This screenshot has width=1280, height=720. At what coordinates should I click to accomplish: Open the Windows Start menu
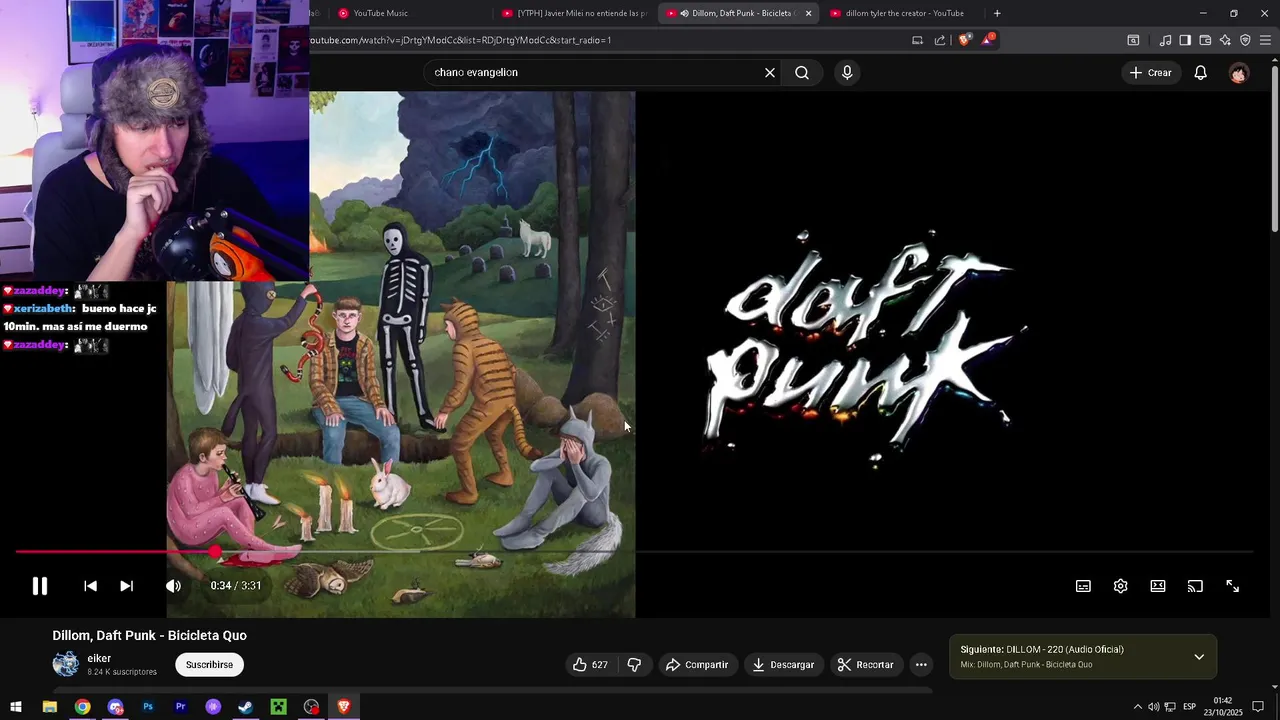(16, 707)
